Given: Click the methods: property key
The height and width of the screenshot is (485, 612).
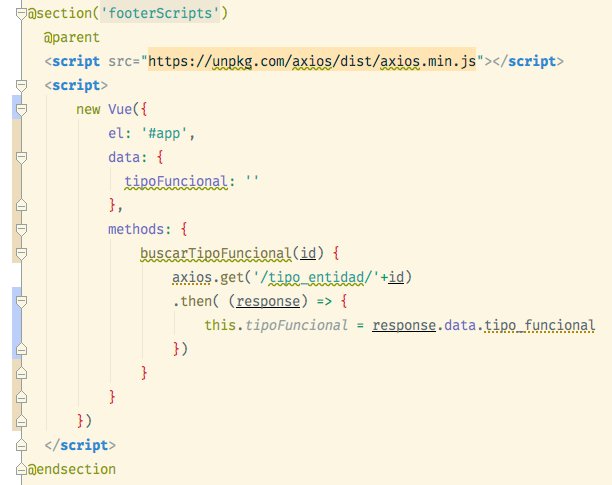Looking at the screenshot, I should pyautogui.click(x=140, y=229).
